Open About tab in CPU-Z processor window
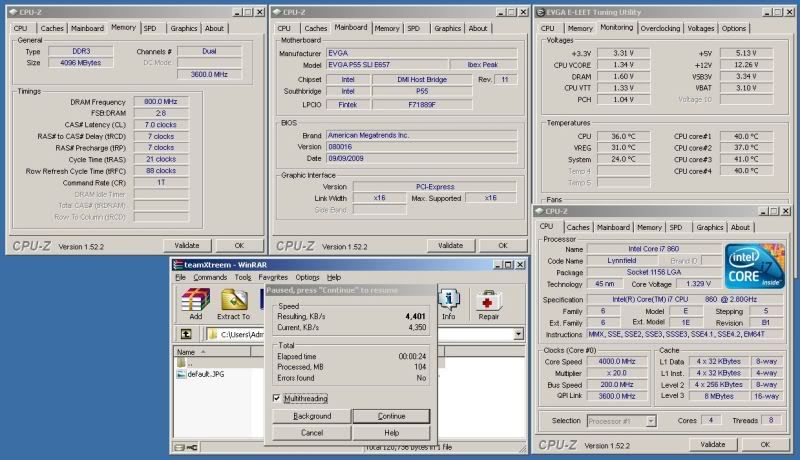The width and height of the screenshot is (800, 460). click(x=740, y=227)
